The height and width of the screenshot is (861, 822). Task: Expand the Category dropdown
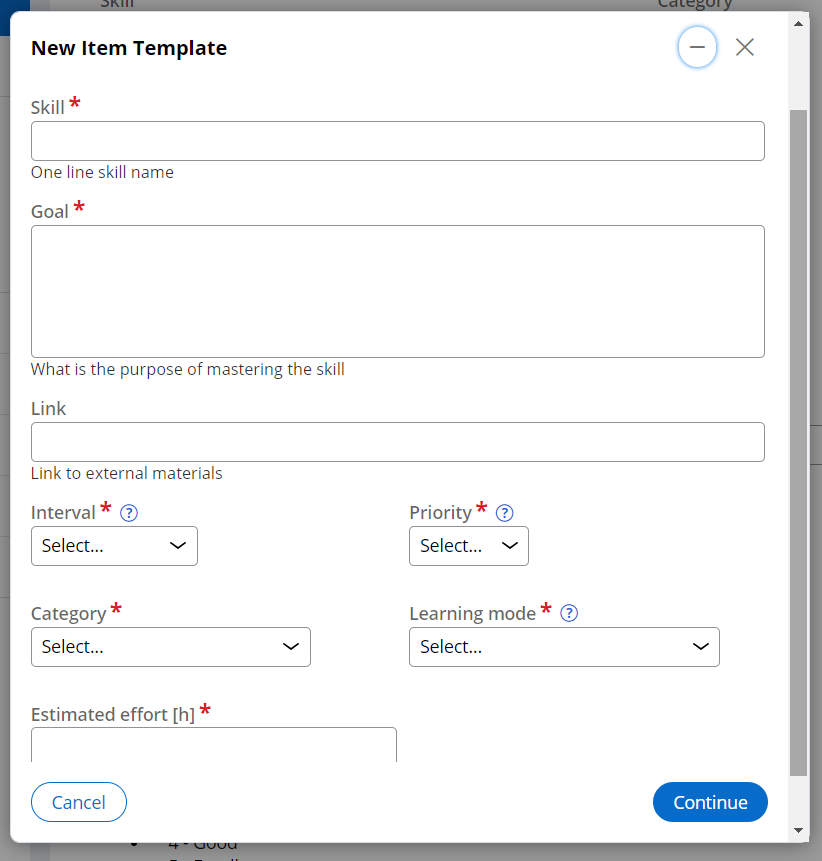(x=170, y=647)
